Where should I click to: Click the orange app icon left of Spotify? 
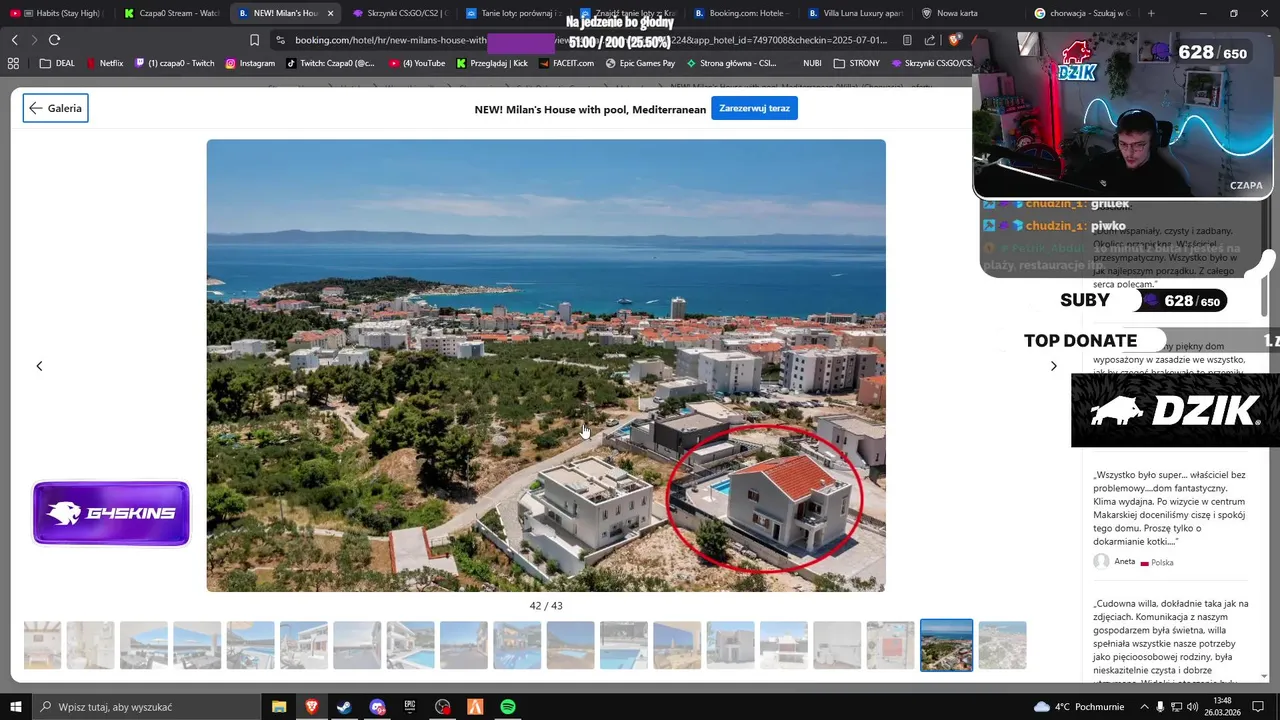(x=475, y=707)
